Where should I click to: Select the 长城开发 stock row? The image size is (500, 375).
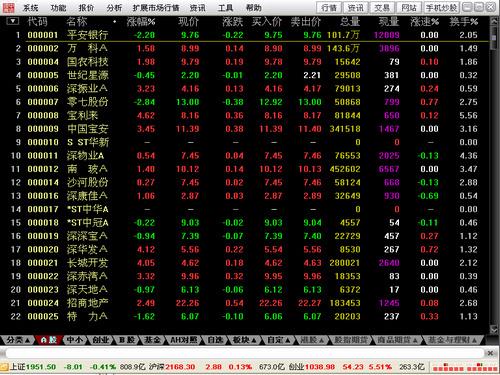[247, 263]
